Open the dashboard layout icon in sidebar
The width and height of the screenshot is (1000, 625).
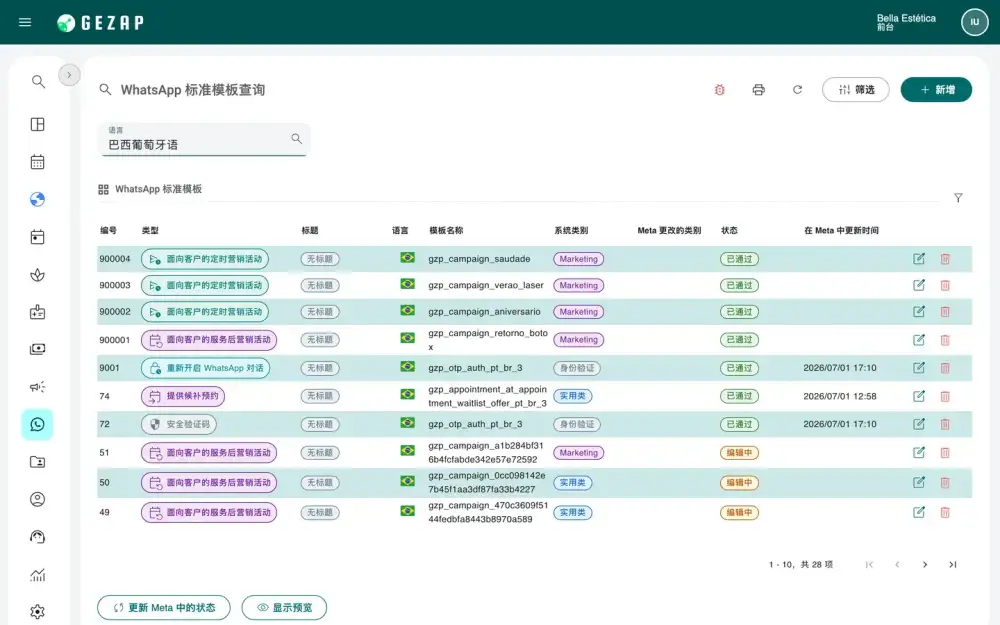(38, 124)
